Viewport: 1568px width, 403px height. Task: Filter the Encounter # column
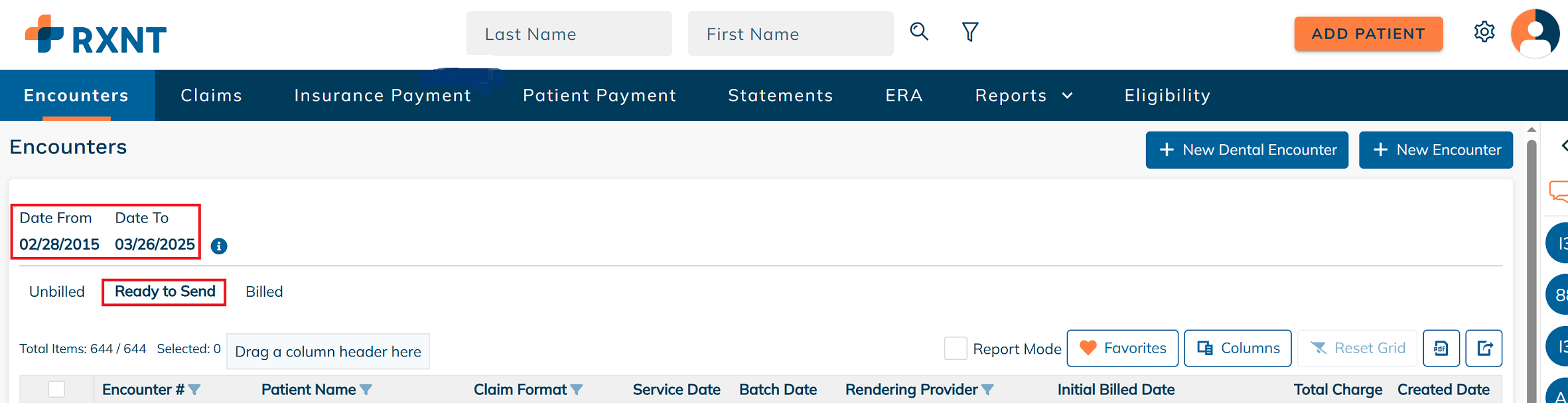click(194, 390)
